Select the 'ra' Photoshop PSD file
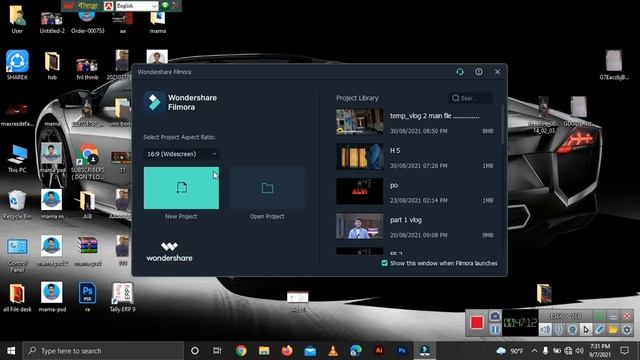The image size is (640, 360). [87, 297]
